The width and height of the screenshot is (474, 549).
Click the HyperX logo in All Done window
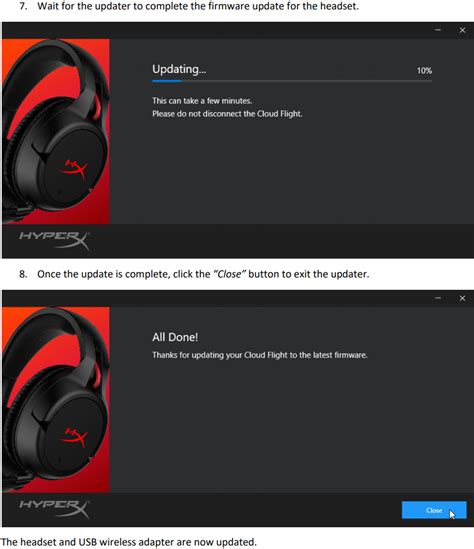pyautogui.click(x=54, y=509)
